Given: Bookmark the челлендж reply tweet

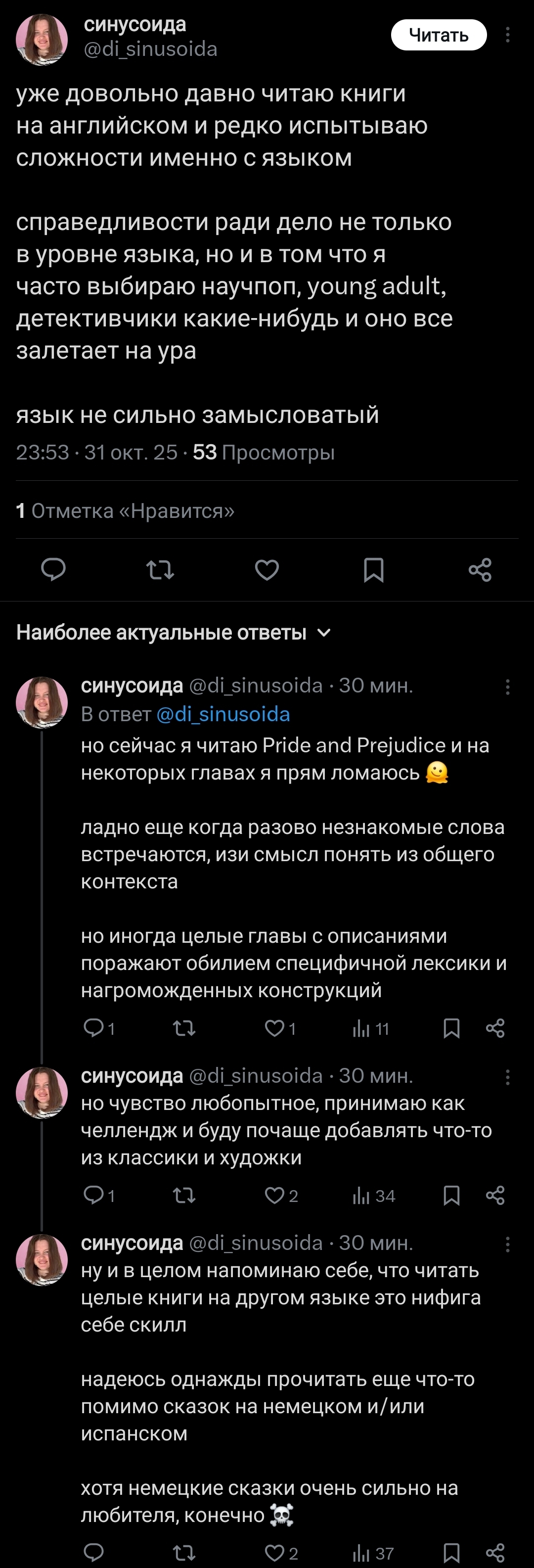Looking at the screenshot, I should tap(451, 1196).
